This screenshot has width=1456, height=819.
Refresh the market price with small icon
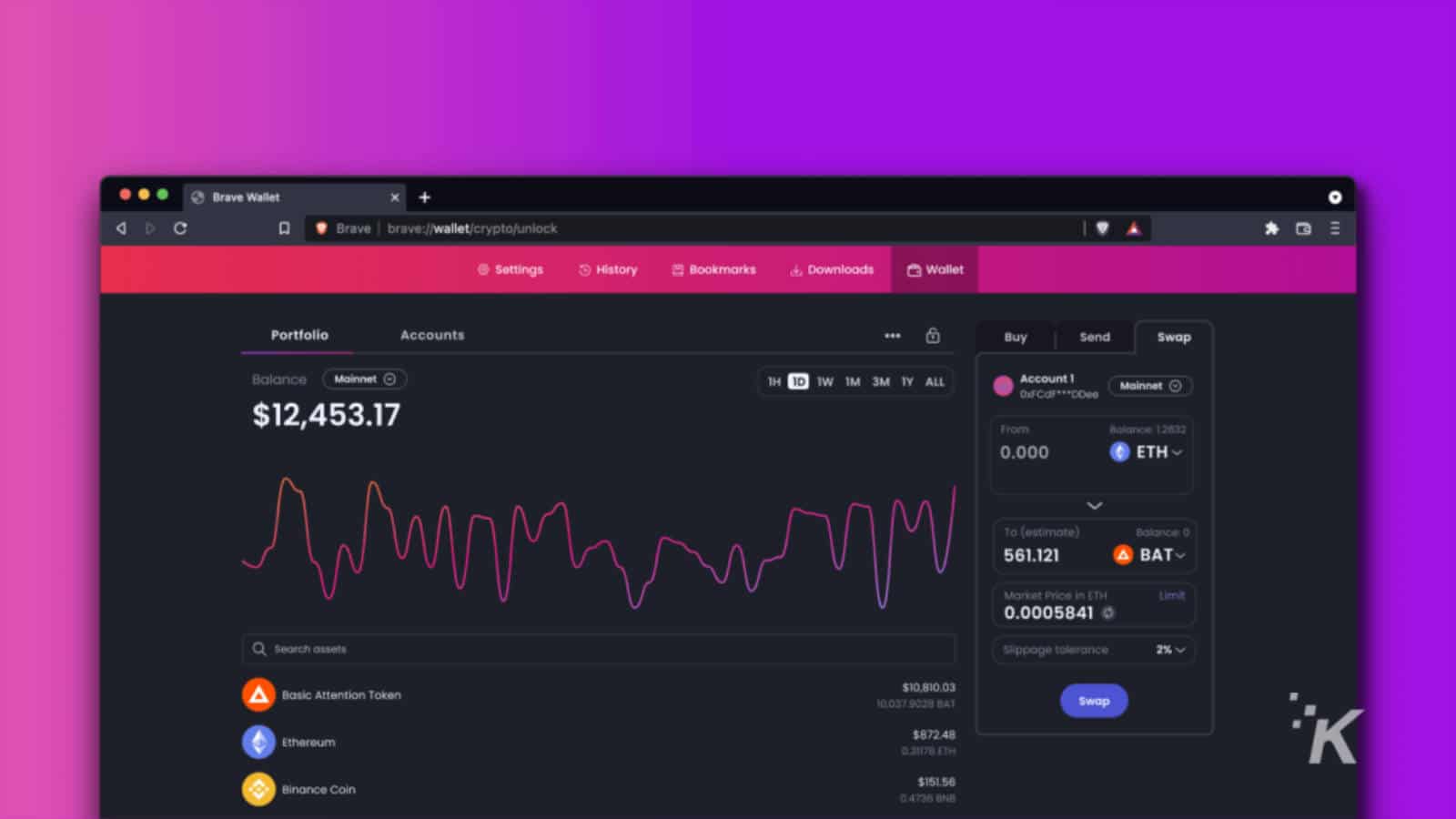tap(1107, 613)
